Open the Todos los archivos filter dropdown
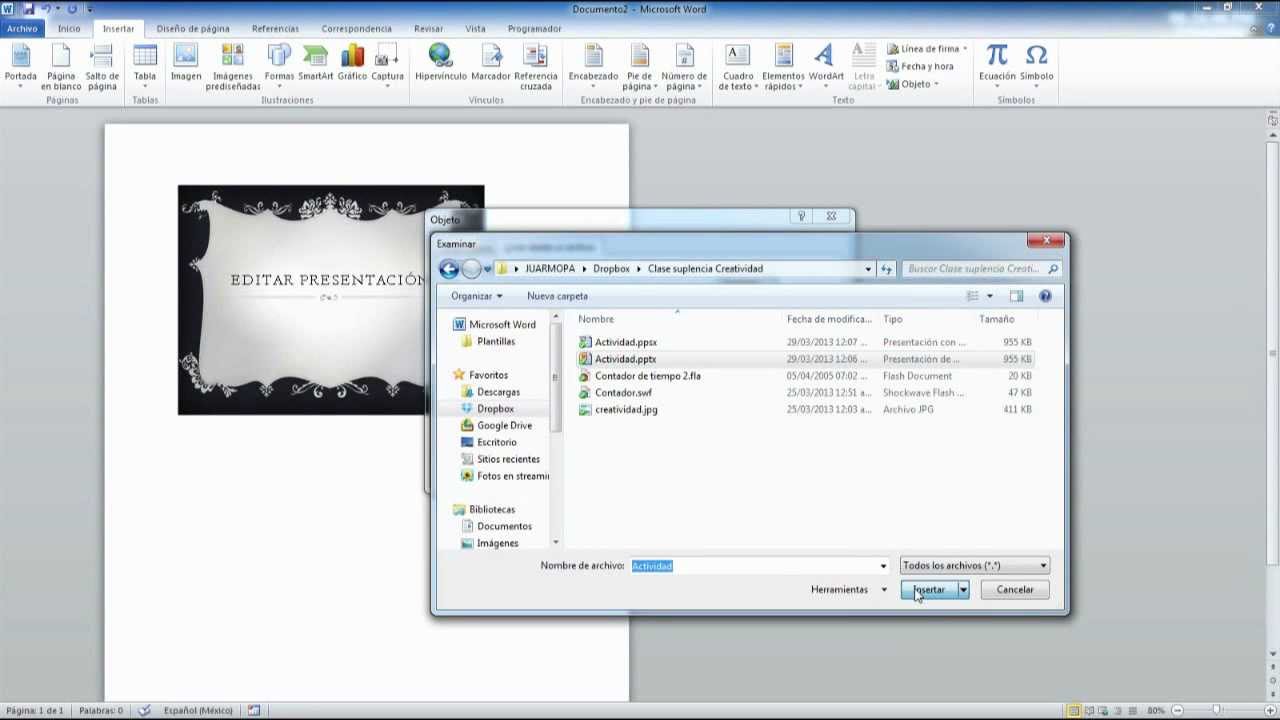Viewport: 1280px width, 720px height. [x=974, y=566]
